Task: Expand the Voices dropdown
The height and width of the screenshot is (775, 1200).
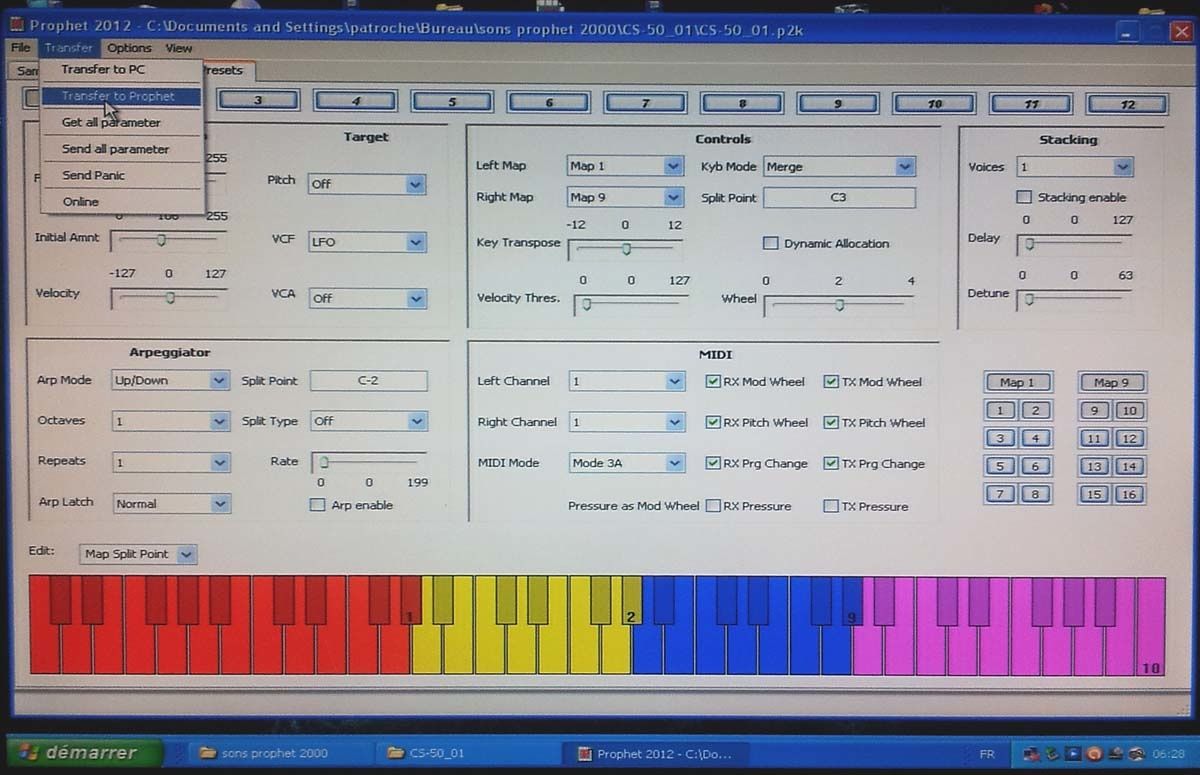Action: coord(1075,167)
